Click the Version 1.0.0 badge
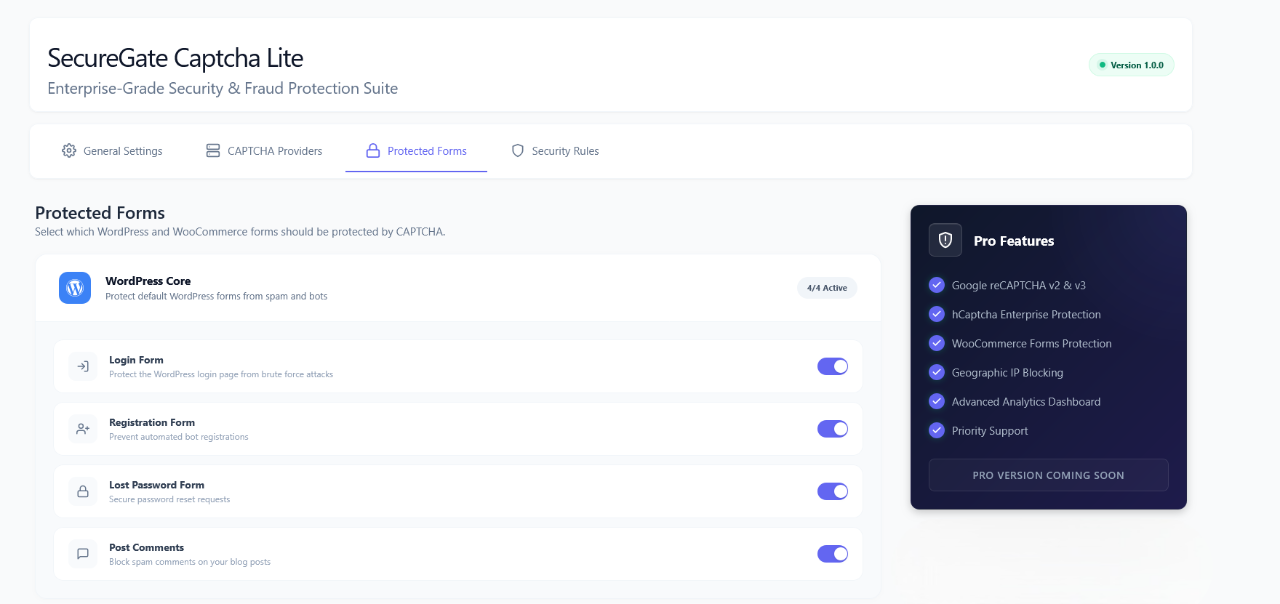 1131,64
